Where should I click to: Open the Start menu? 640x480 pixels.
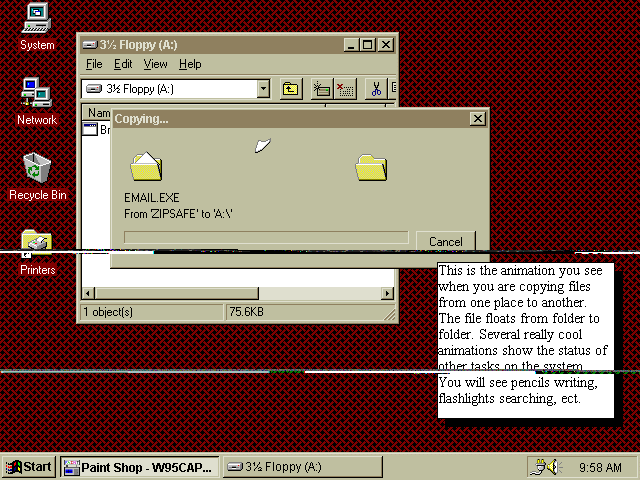click(x=29, y=467)
